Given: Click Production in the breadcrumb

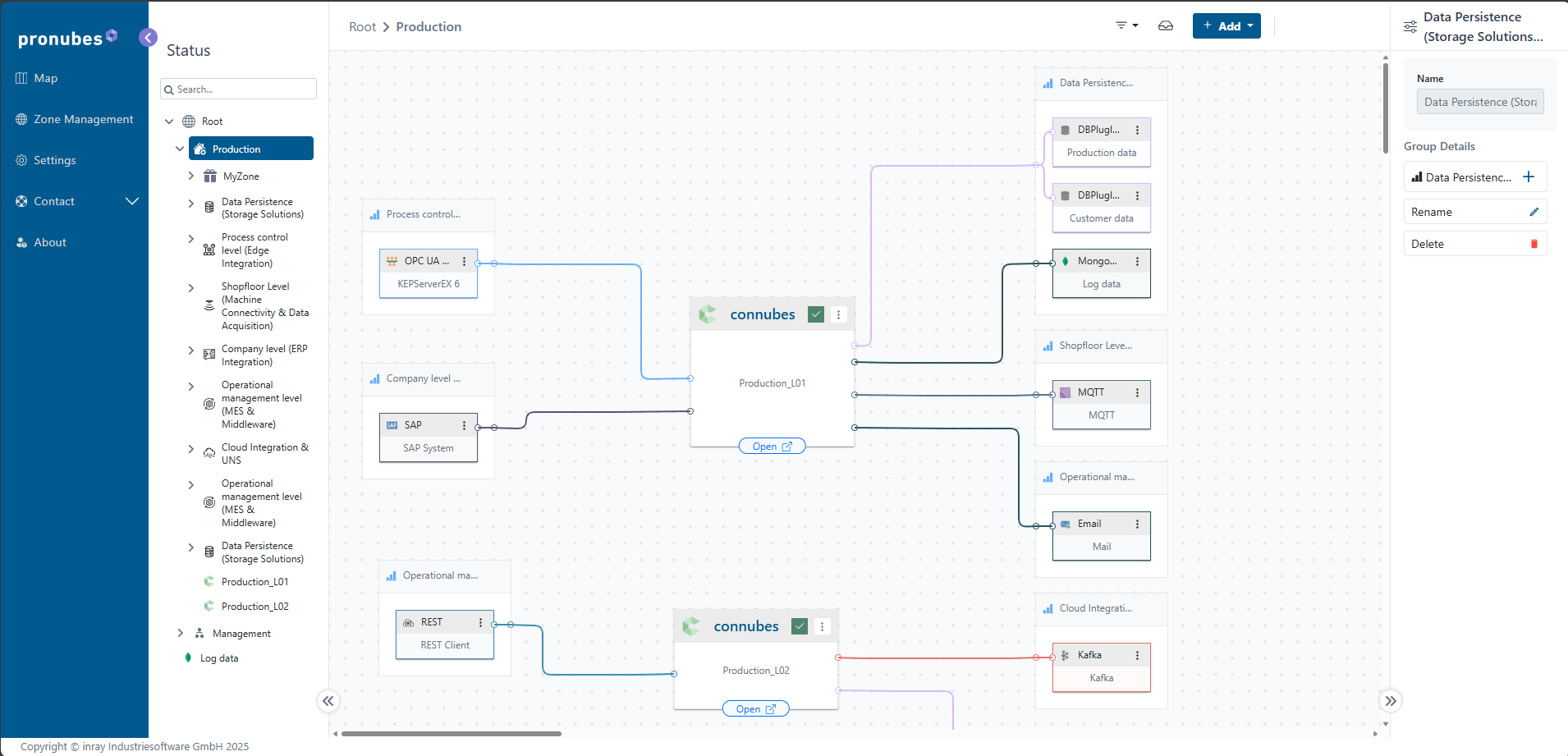Looking at the screenshot, I should tap(429, 26).
